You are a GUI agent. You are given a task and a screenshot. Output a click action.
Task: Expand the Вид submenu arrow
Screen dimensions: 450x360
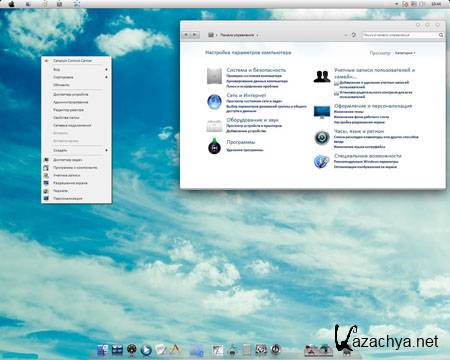point(106,69)
